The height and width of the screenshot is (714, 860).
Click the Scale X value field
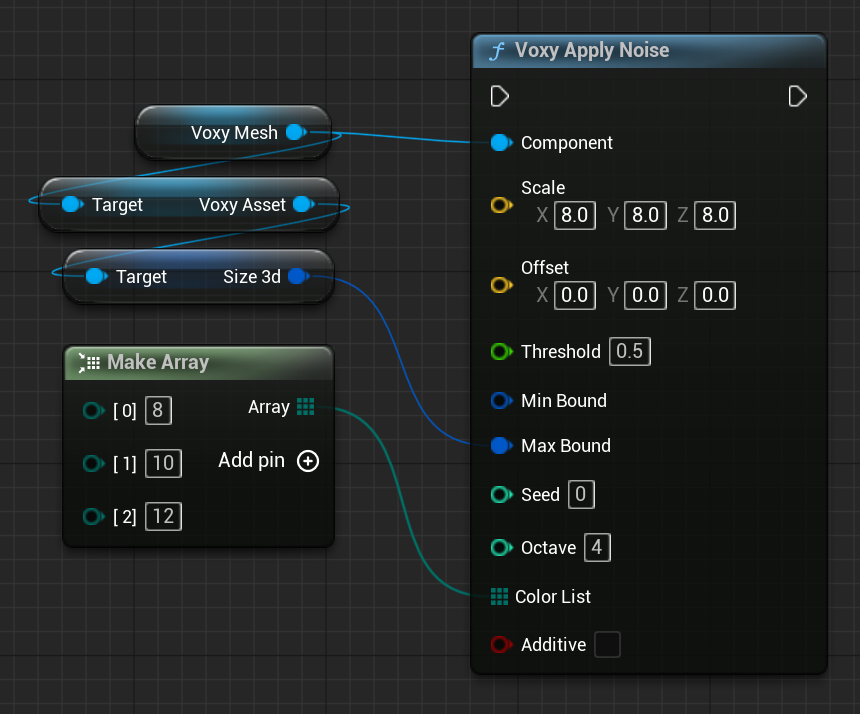575,215
